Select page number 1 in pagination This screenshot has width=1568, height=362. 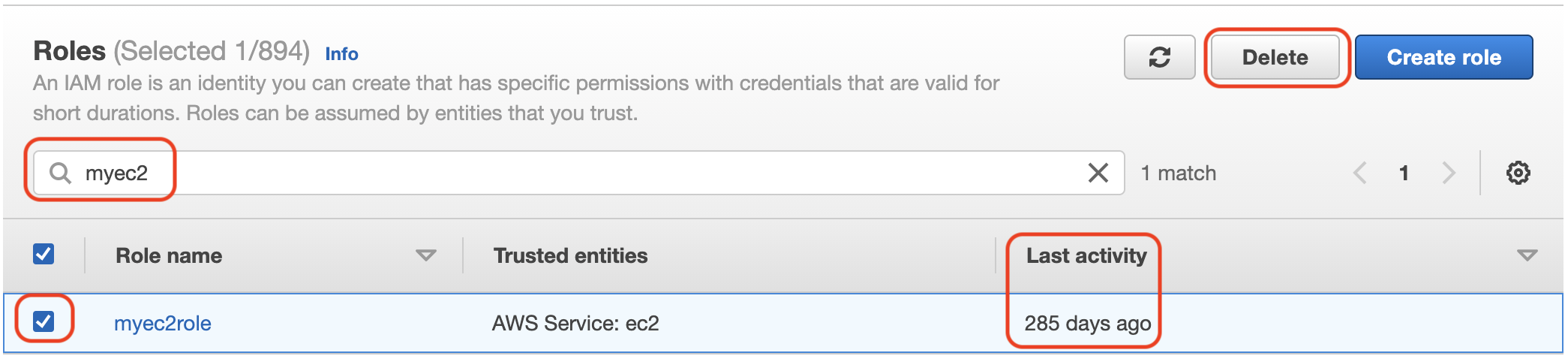pyautogui.click(x=1404, y=173)
